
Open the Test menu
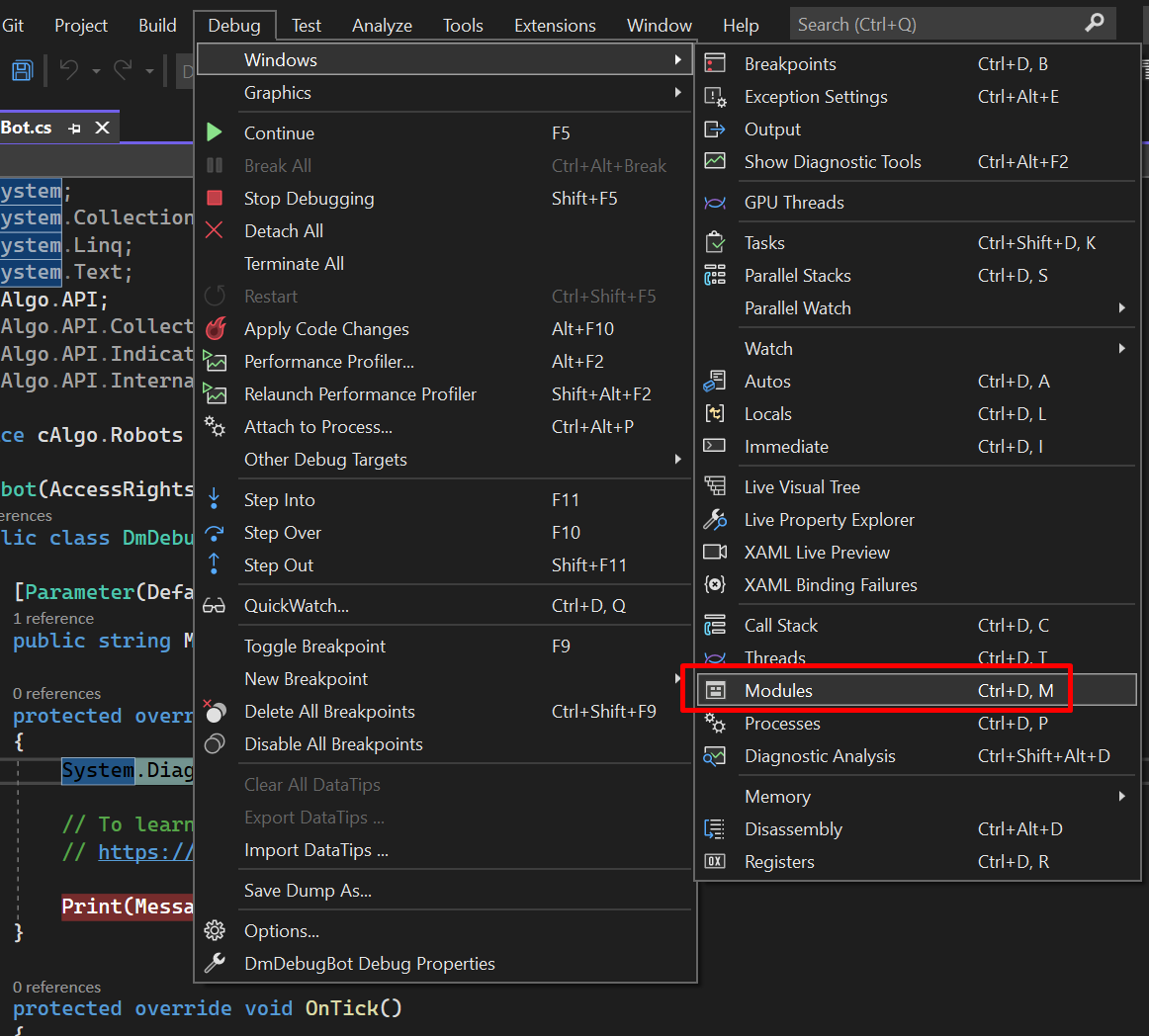pyautogui.click(x=307, y=26)
